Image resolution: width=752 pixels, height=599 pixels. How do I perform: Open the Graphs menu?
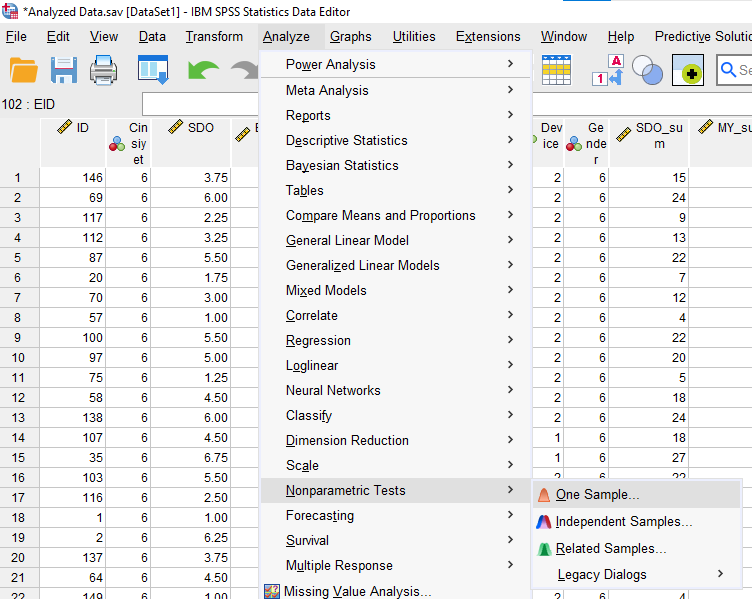(x=351, y=36)
